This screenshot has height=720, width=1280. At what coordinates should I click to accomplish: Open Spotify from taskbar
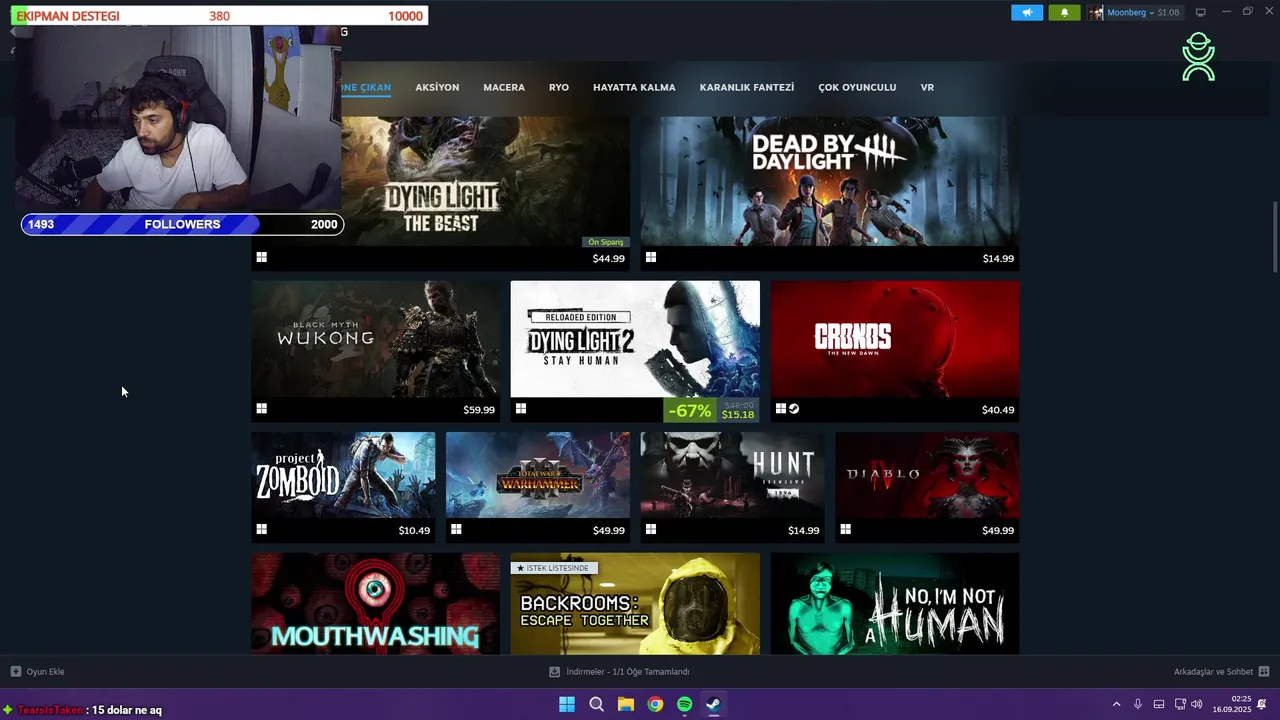(x=684, y=704)
